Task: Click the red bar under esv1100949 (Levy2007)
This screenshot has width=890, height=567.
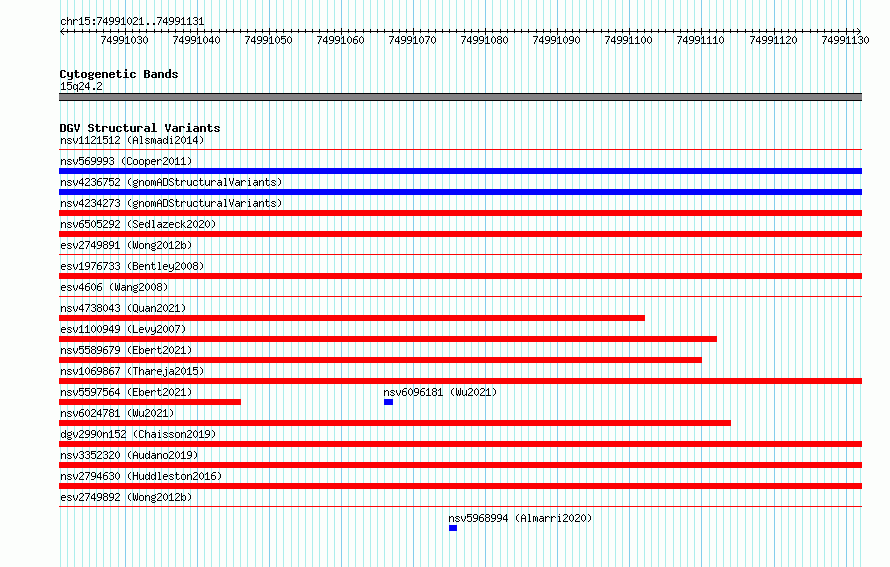Action: [x=388, y=339]
